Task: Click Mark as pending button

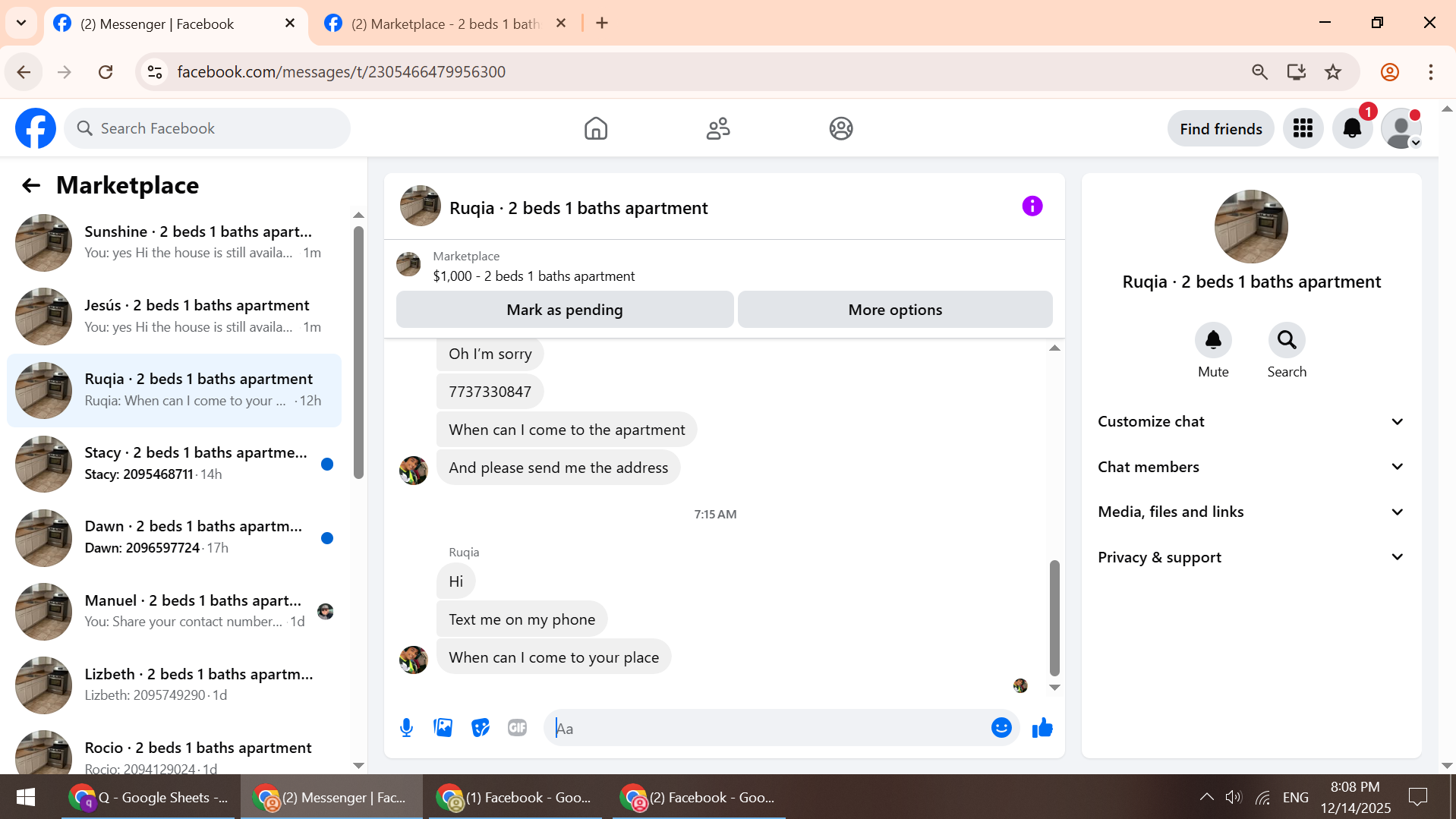Action: (x=565, y=310)
